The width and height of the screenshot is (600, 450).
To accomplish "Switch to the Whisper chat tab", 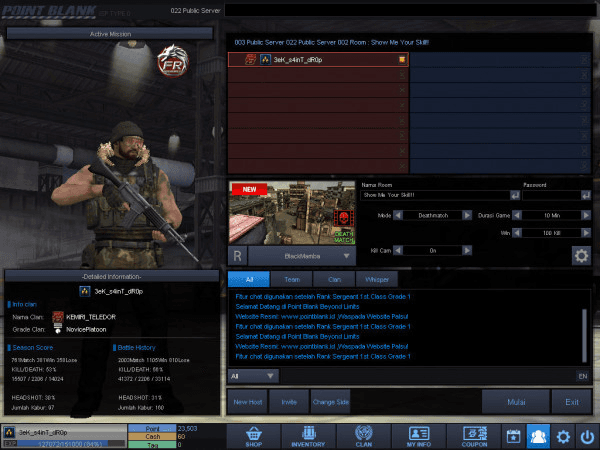I will coord(376,280).
